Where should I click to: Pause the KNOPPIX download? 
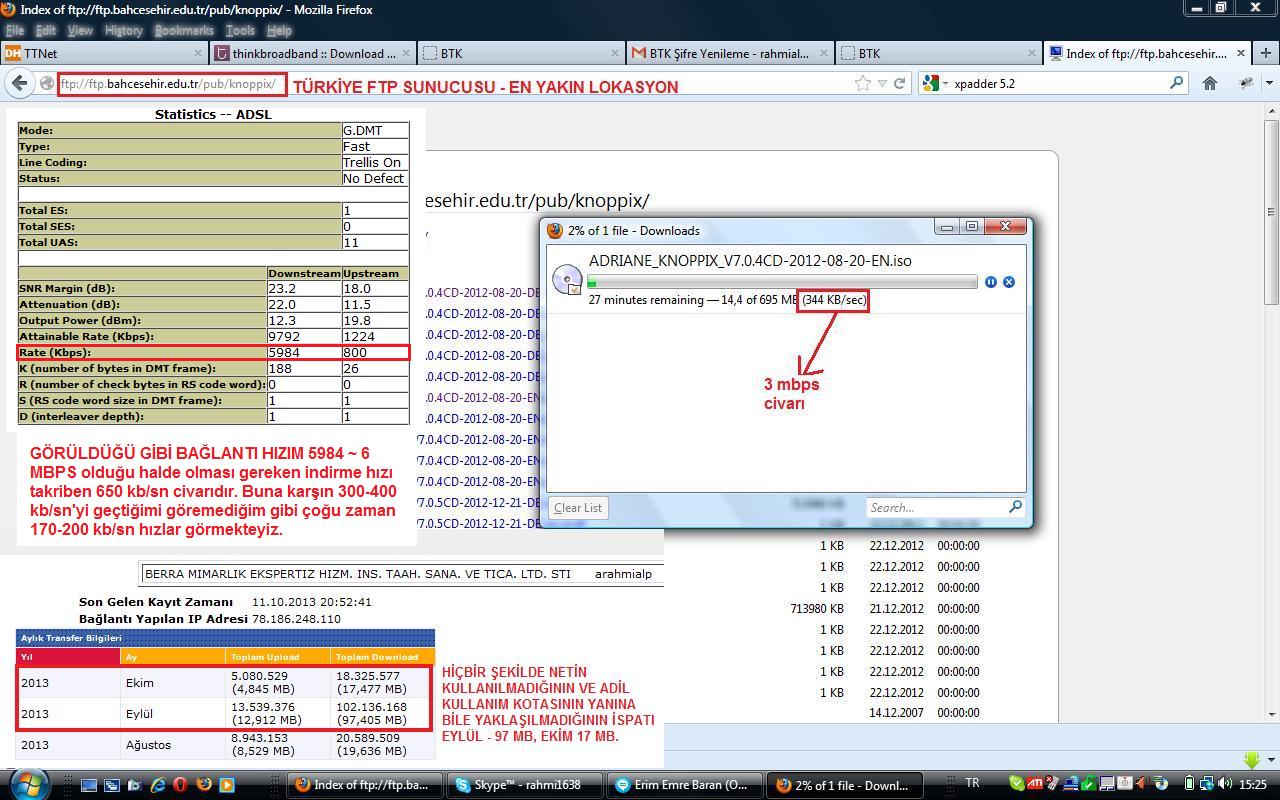coord(990,282)
